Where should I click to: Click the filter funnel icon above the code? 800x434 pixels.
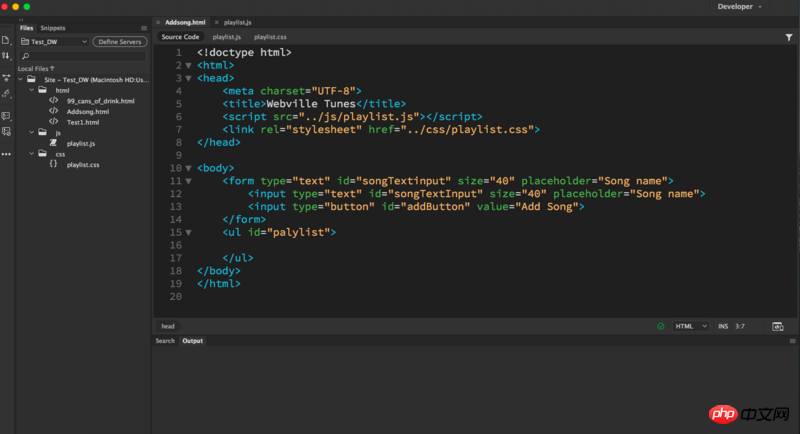[x=789, y=37]
